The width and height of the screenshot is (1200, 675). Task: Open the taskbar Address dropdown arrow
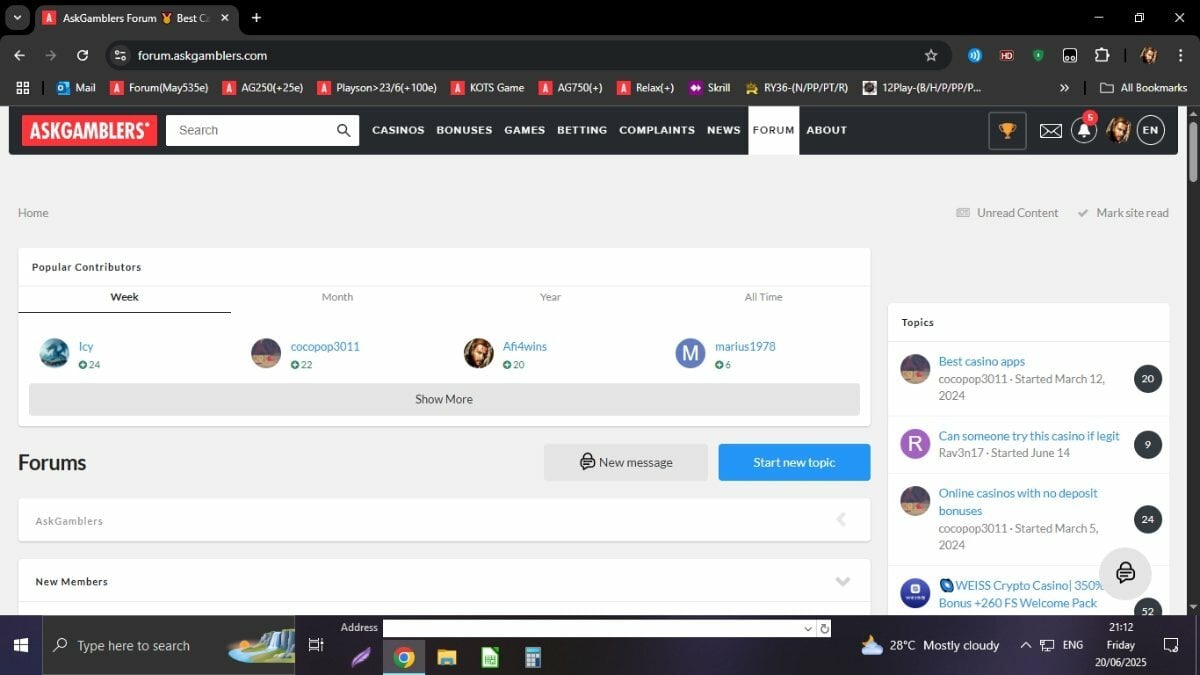(807, 628)
